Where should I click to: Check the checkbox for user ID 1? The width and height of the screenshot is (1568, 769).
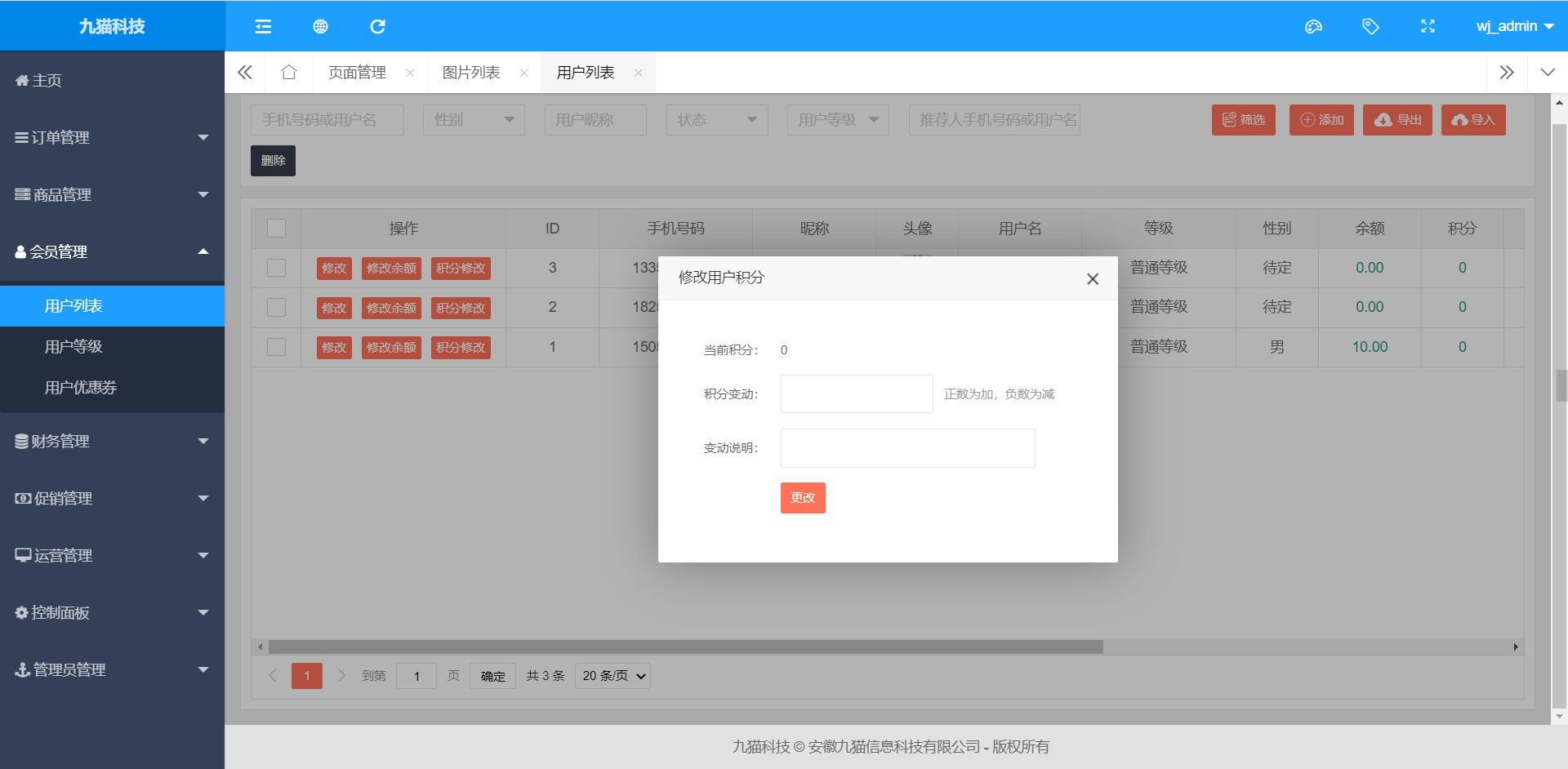[277, 347]
